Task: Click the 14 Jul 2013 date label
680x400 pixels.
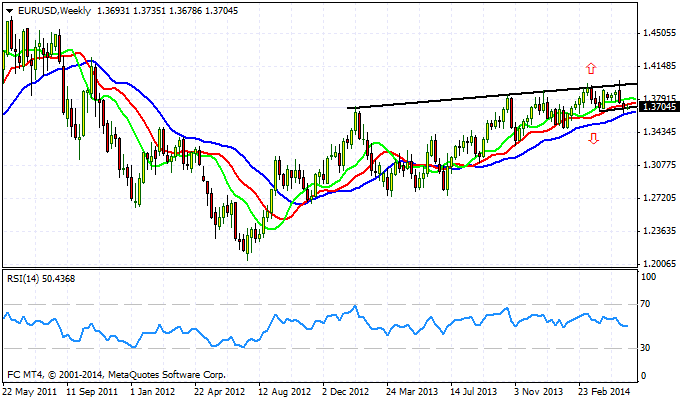Action: pyautogui.click(x=473, y=391)
